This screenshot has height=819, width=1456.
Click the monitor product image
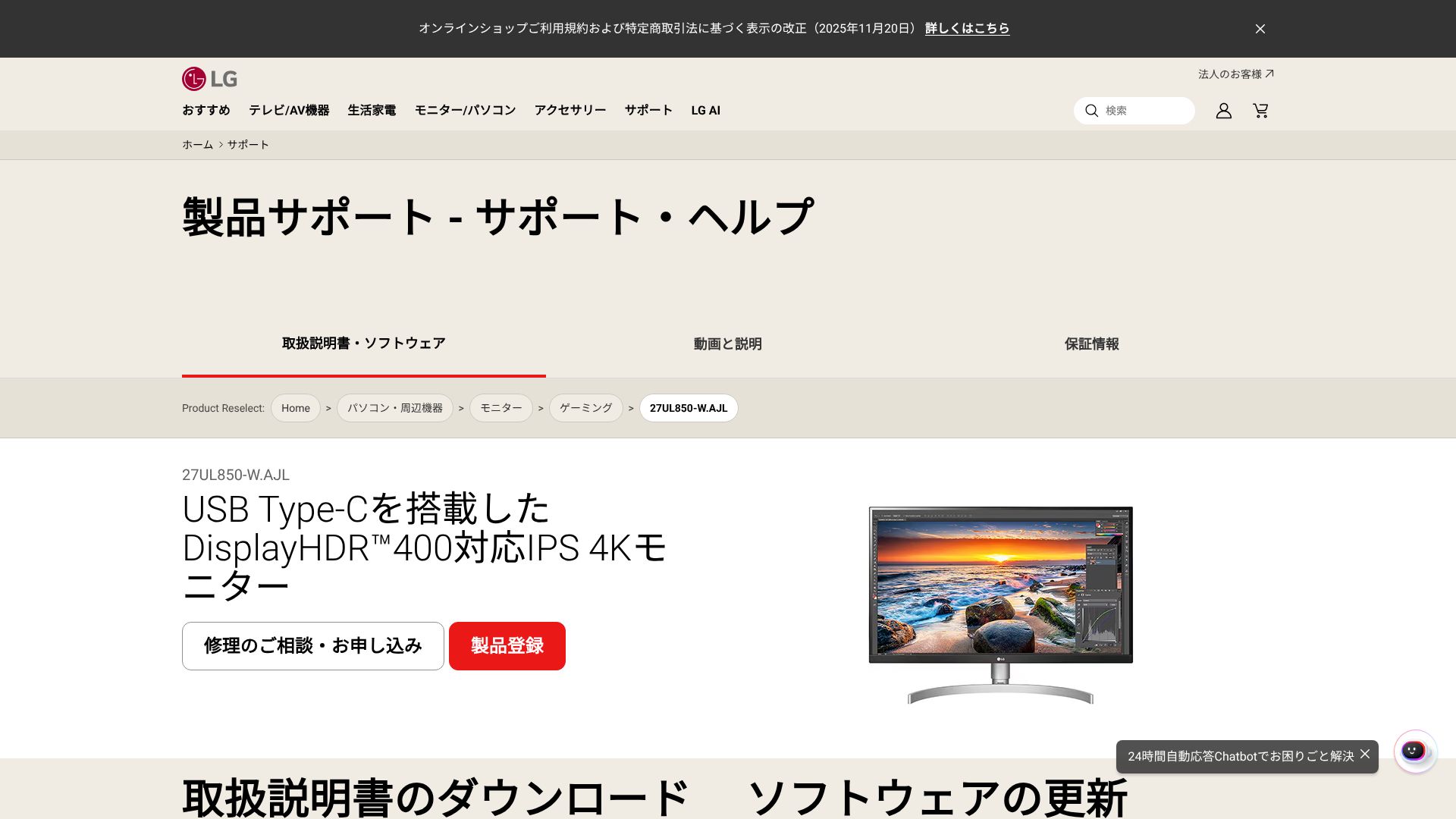[x=1001, y=605]
